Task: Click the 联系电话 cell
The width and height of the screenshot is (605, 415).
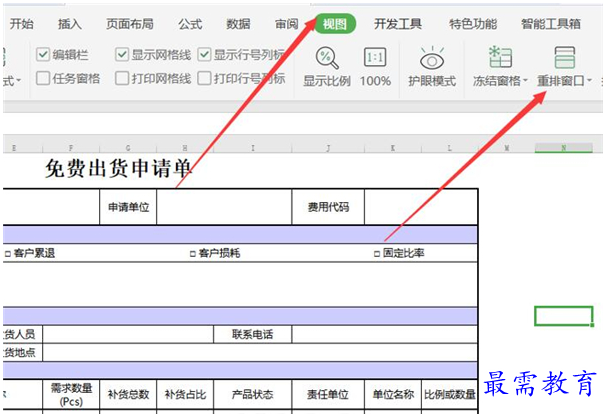Action: [253, 334]
